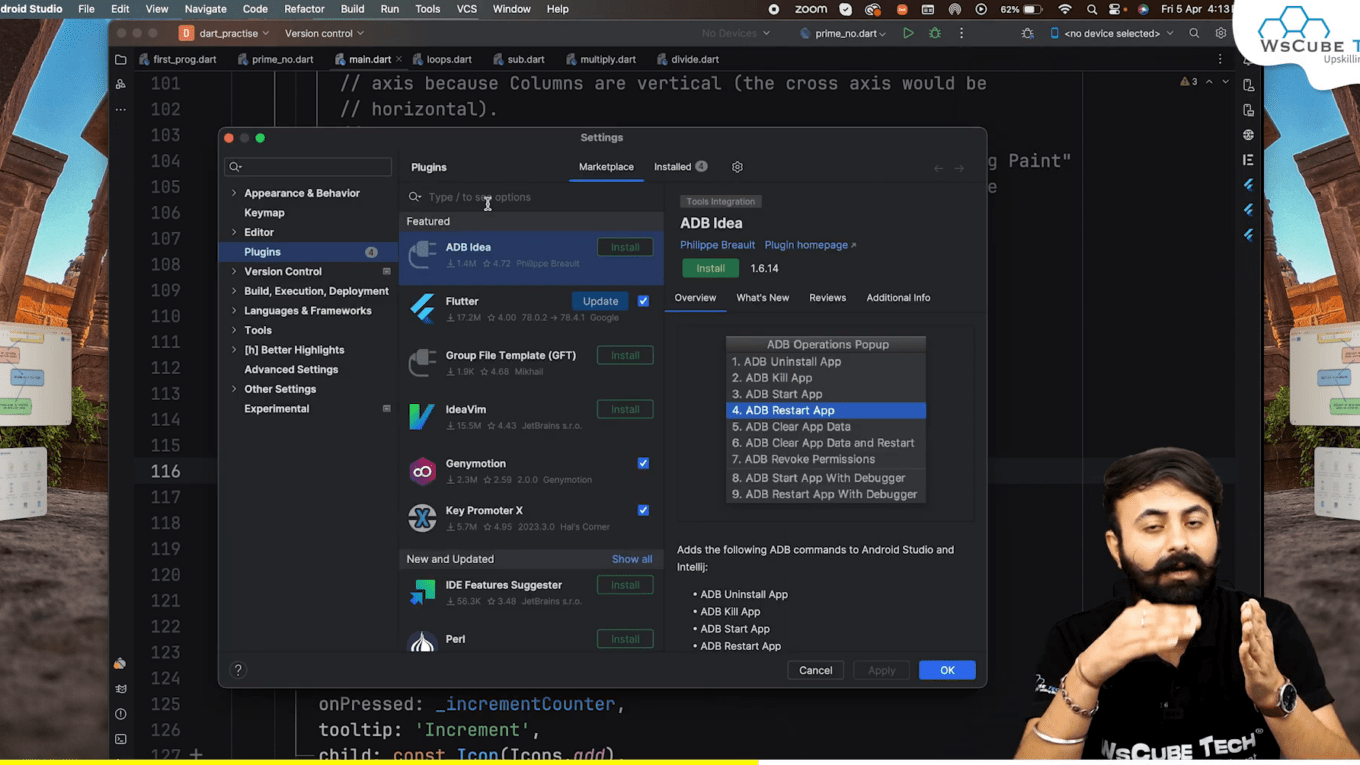Click the warning indicator showing 3

pyautogui.click(x=1189, y=82)
